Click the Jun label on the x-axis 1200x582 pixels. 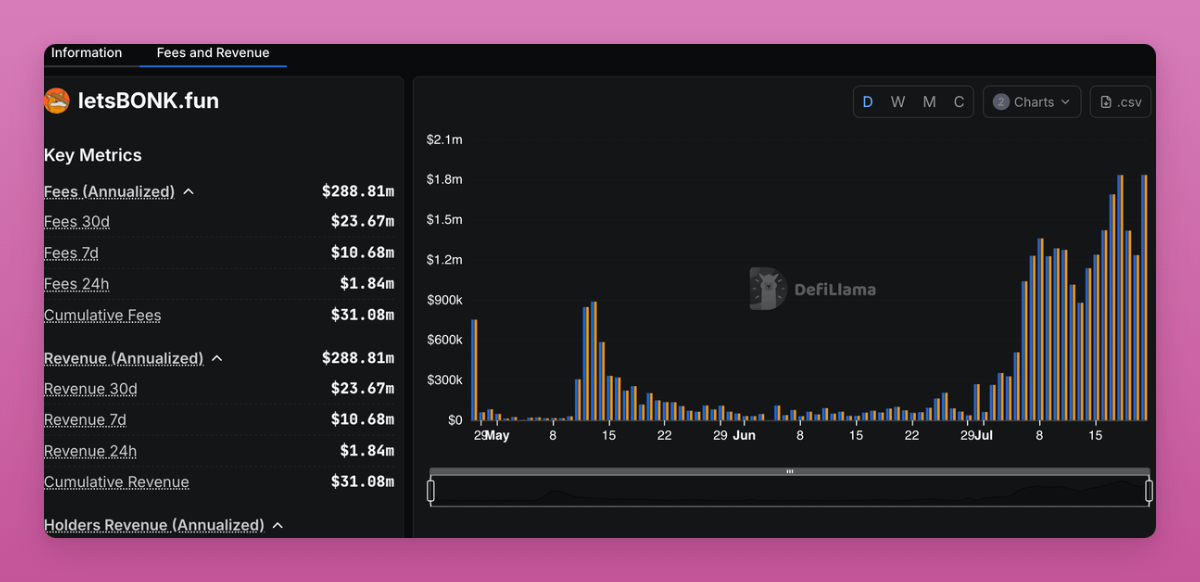[744, 436]
